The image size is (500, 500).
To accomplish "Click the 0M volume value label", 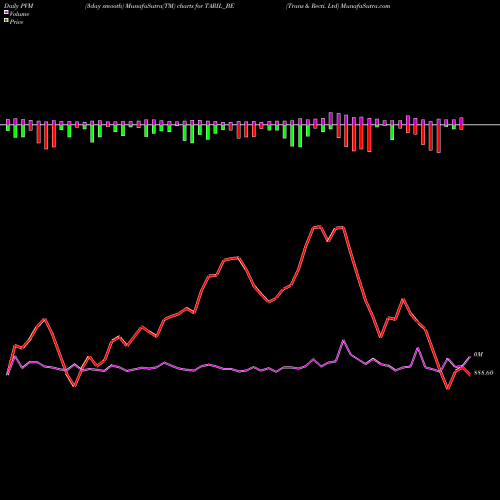I will point(478,355).
